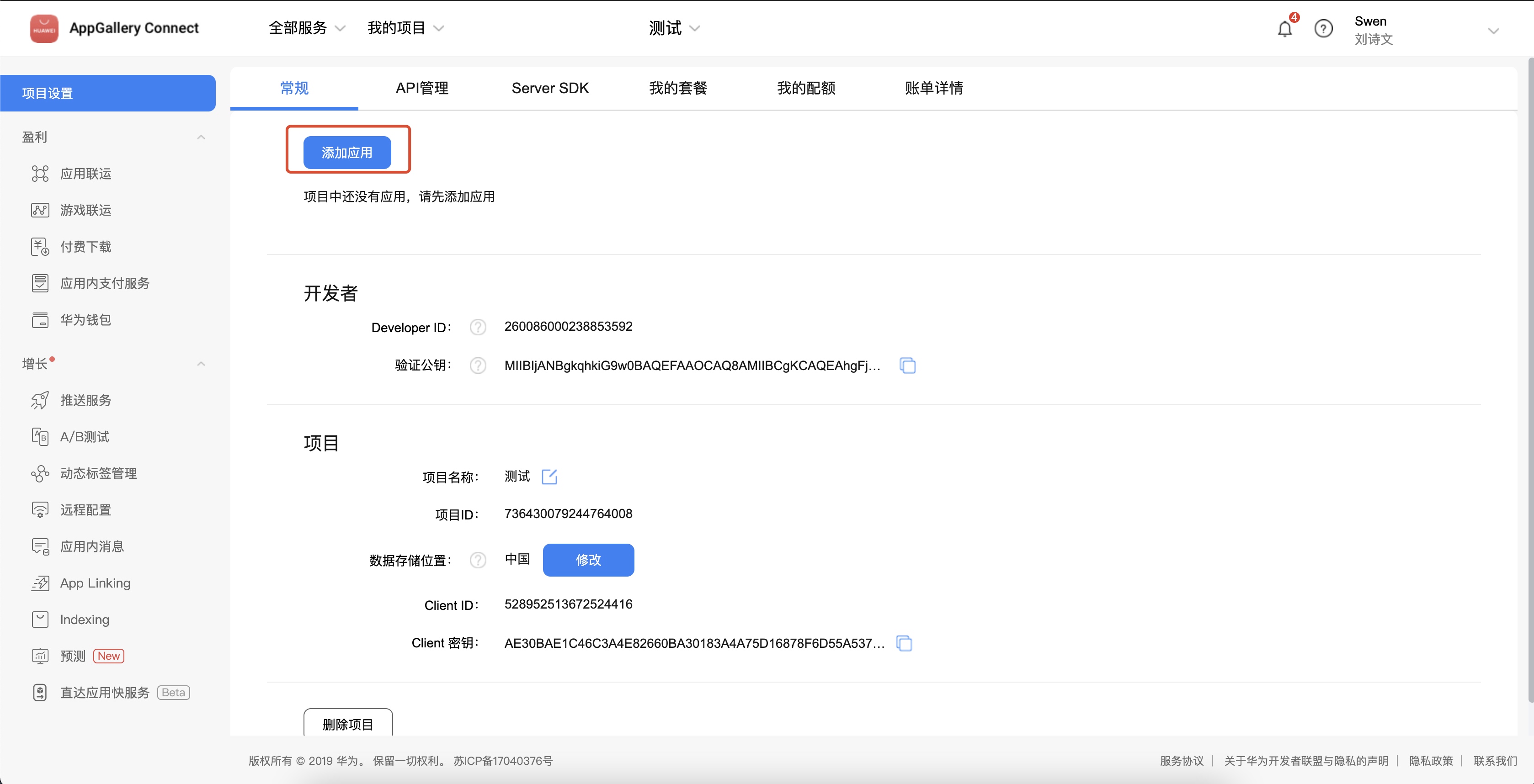Screen dimensions: 1534x784
Task: Click the 华为钱包 wallet icon
Action: click(40, 320)
